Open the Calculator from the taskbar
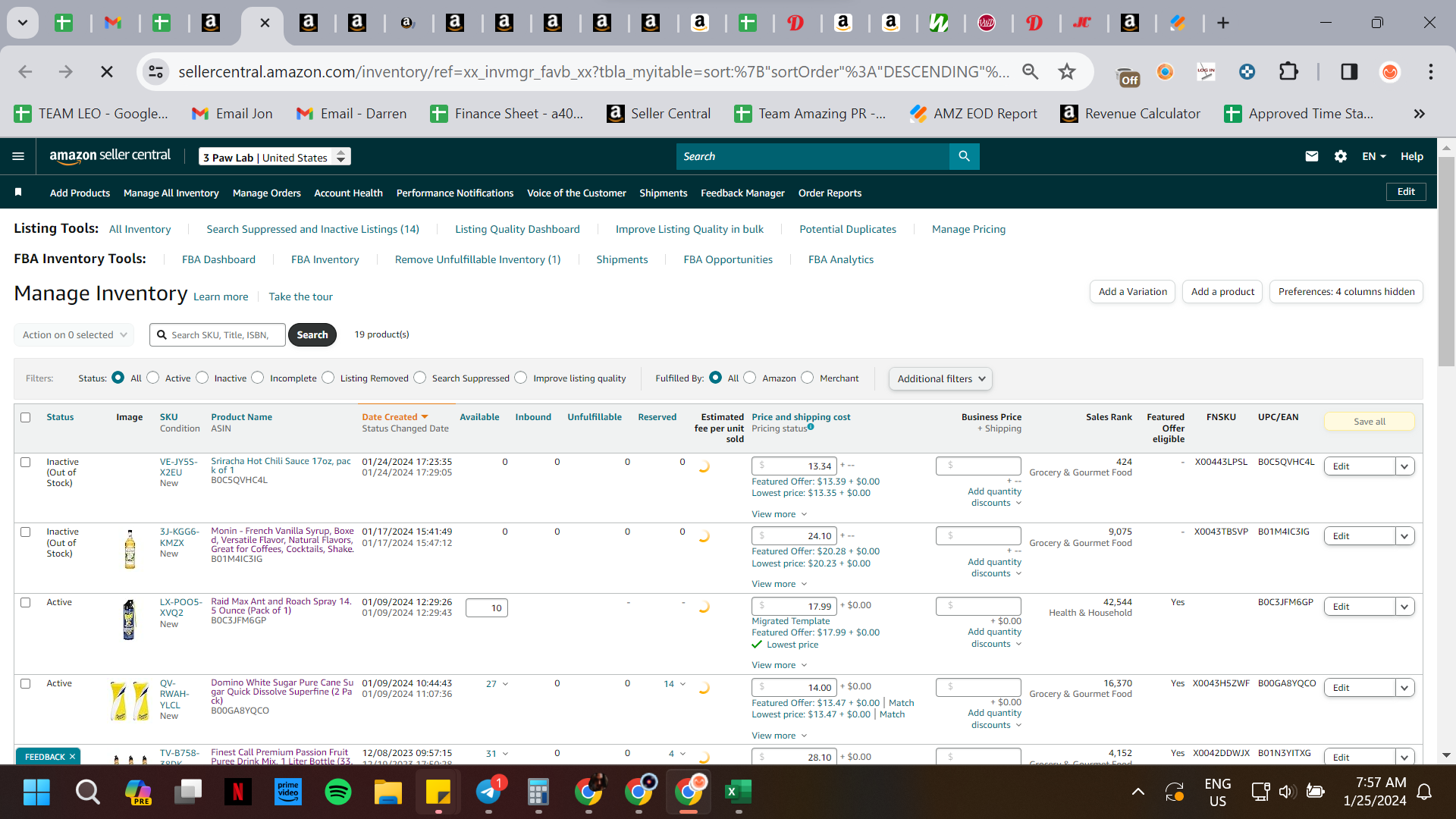Screen dimensions: 1456x819 coord(538,792)
